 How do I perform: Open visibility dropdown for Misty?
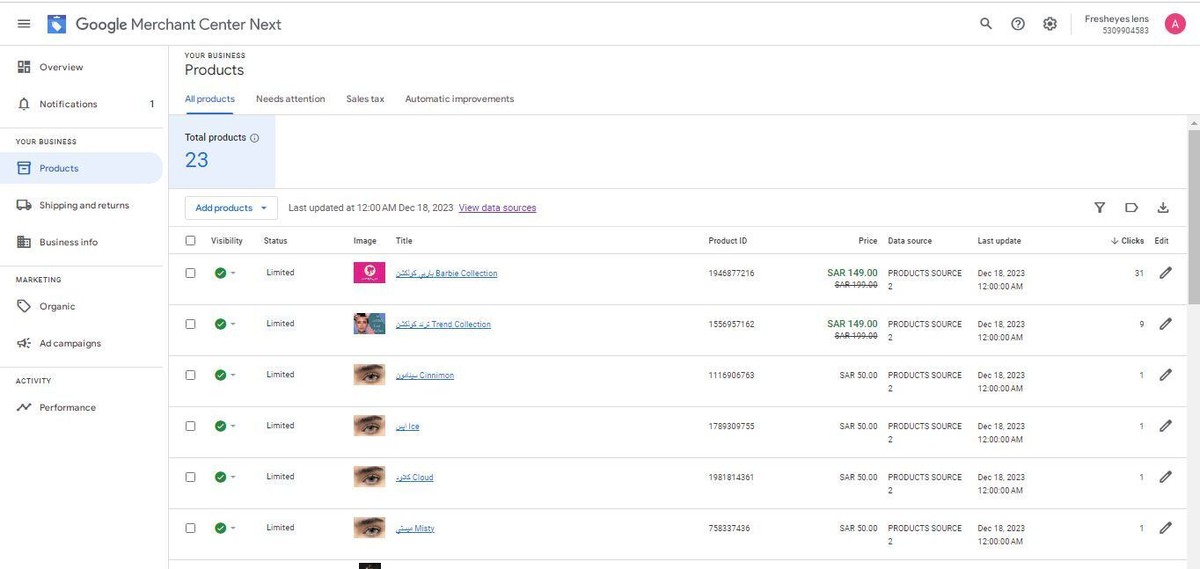tap(225, 528)
